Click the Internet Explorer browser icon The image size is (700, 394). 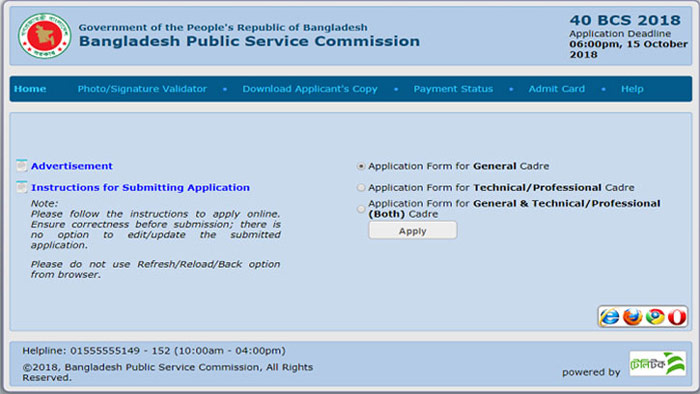(610, 317)
